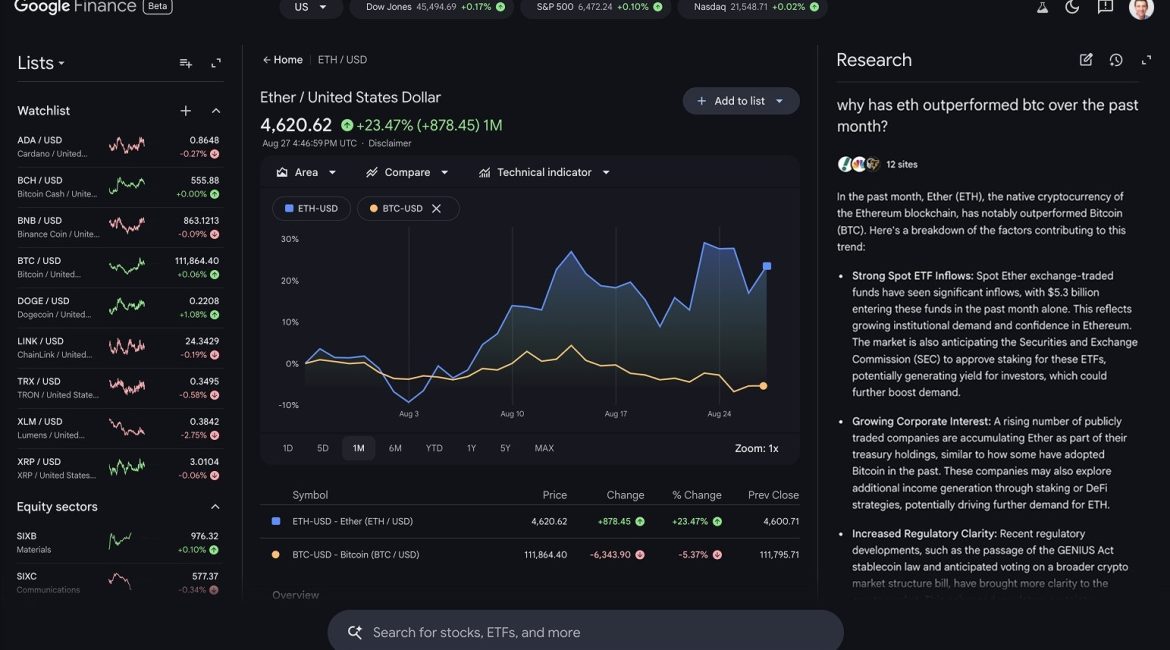1170x650 pixels.
Task: Select the 5D time range
Action: 323,449
